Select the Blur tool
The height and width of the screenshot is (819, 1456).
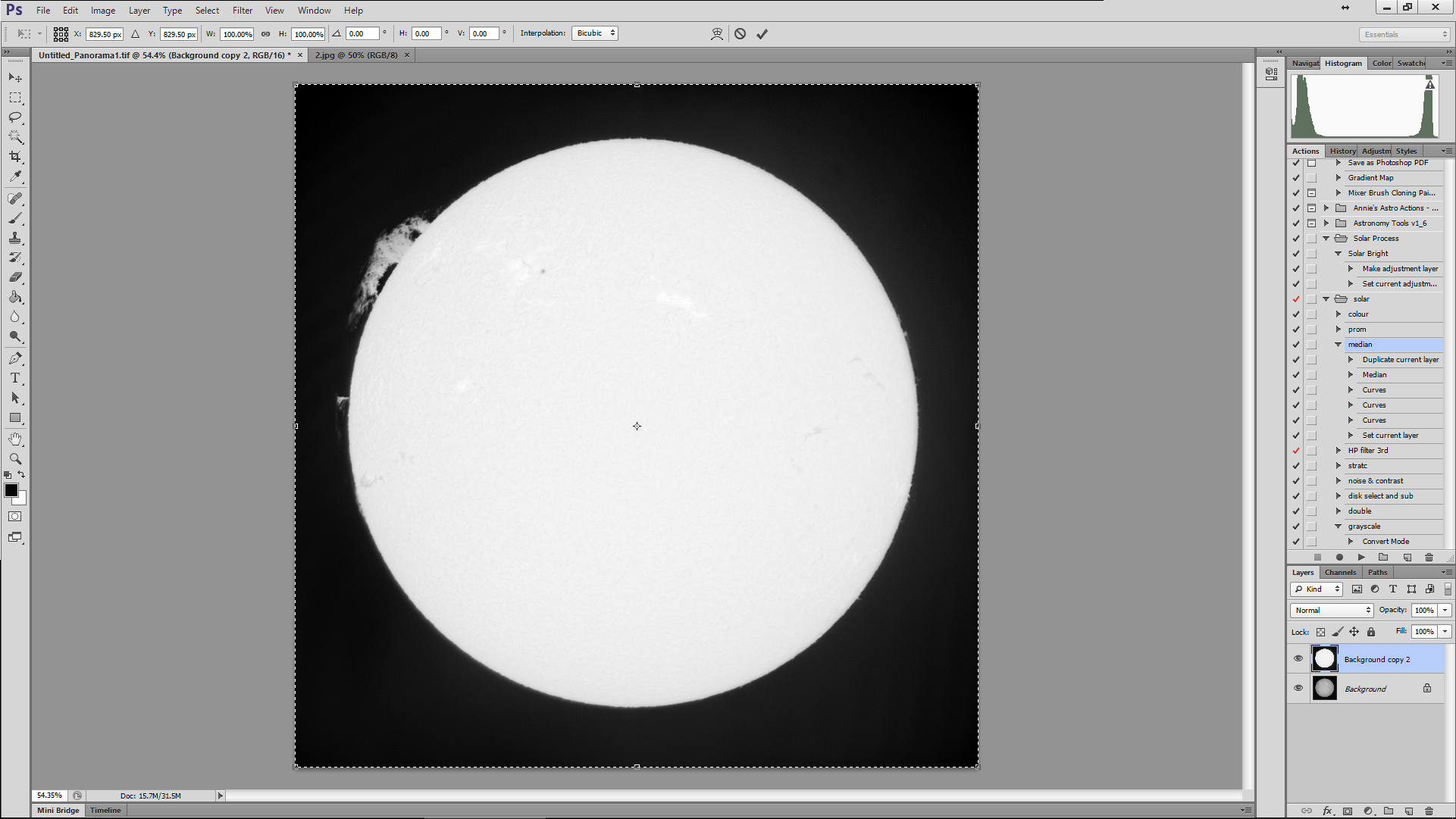(15, 317)
